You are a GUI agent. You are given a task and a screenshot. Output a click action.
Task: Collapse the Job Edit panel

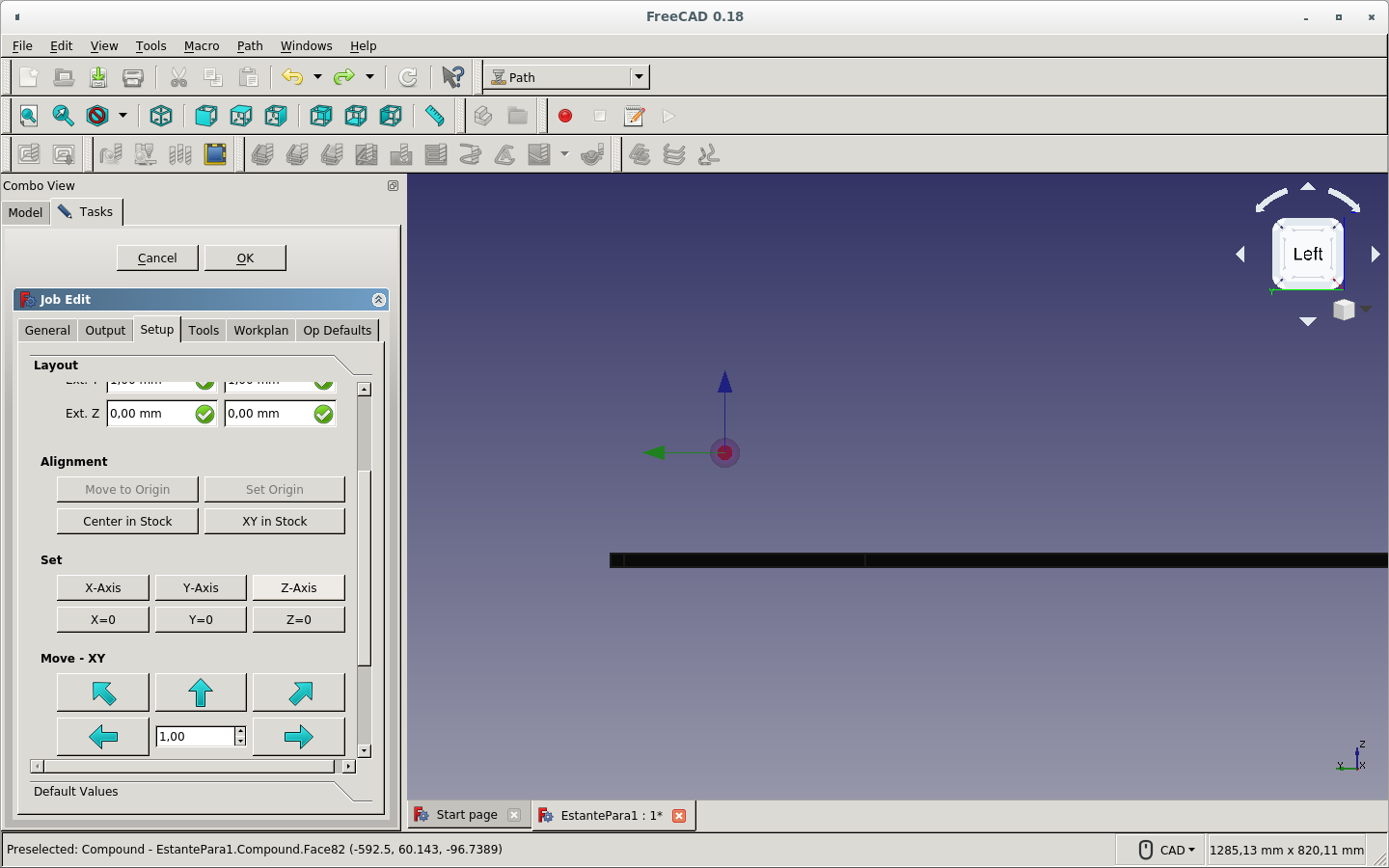point(379,300)
